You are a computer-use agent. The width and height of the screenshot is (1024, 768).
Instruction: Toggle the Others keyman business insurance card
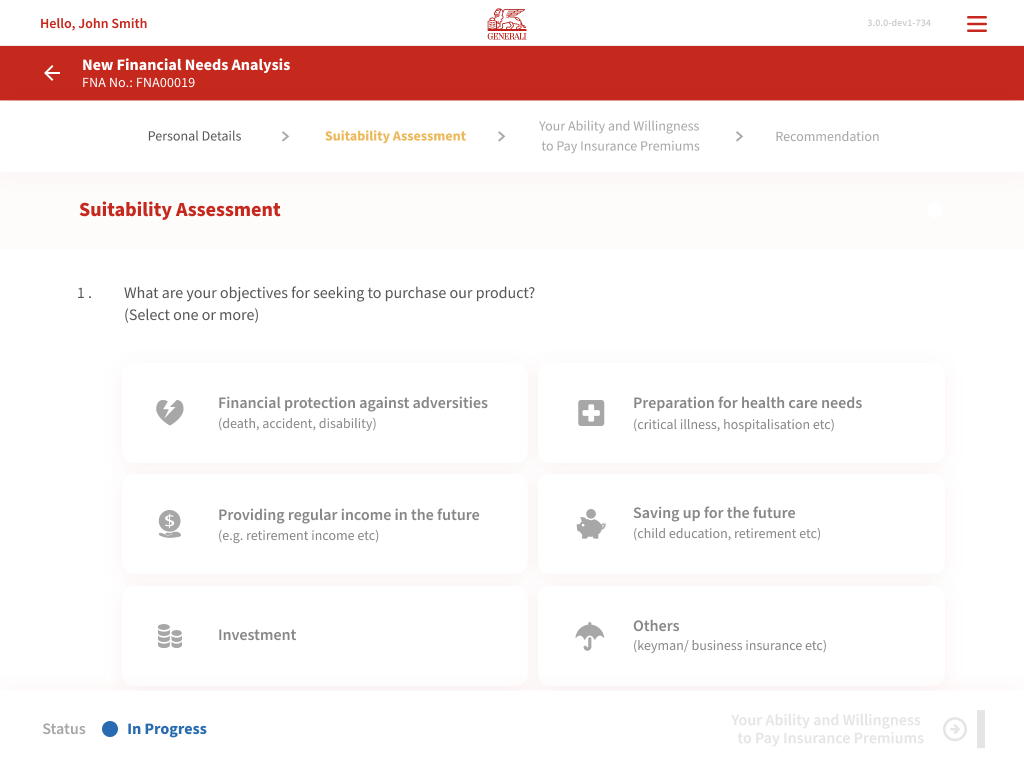pyautogui.click(x=741, y=635)
